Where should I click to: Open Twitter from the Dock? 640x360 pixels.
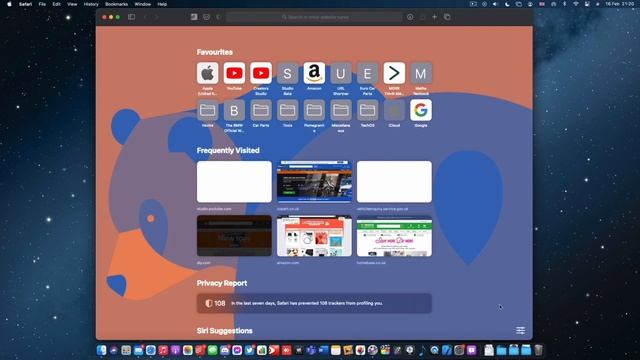point(249,350)
